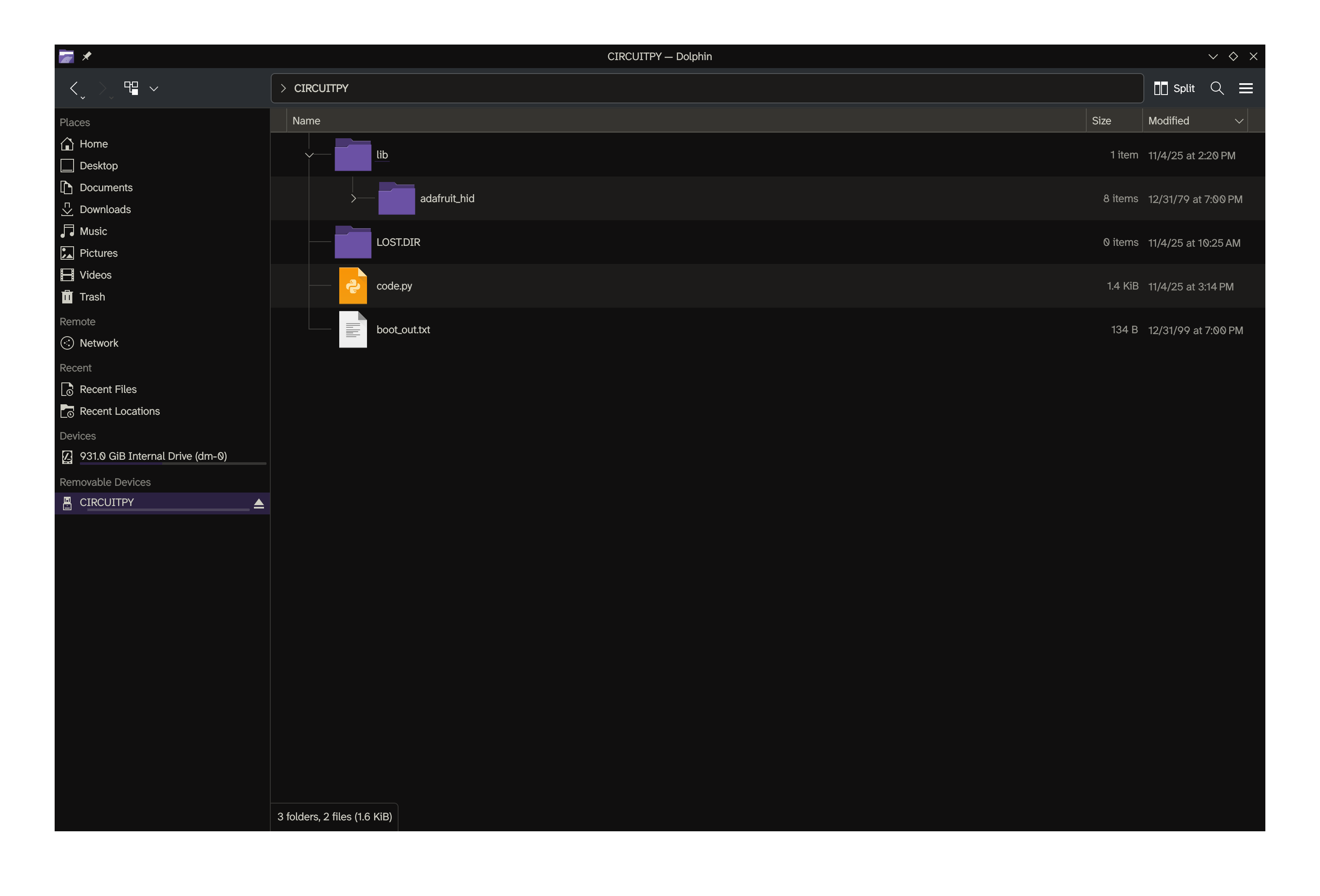Toggle Split view mode
1320x896 pixels.
click(x=1175, y=88)
